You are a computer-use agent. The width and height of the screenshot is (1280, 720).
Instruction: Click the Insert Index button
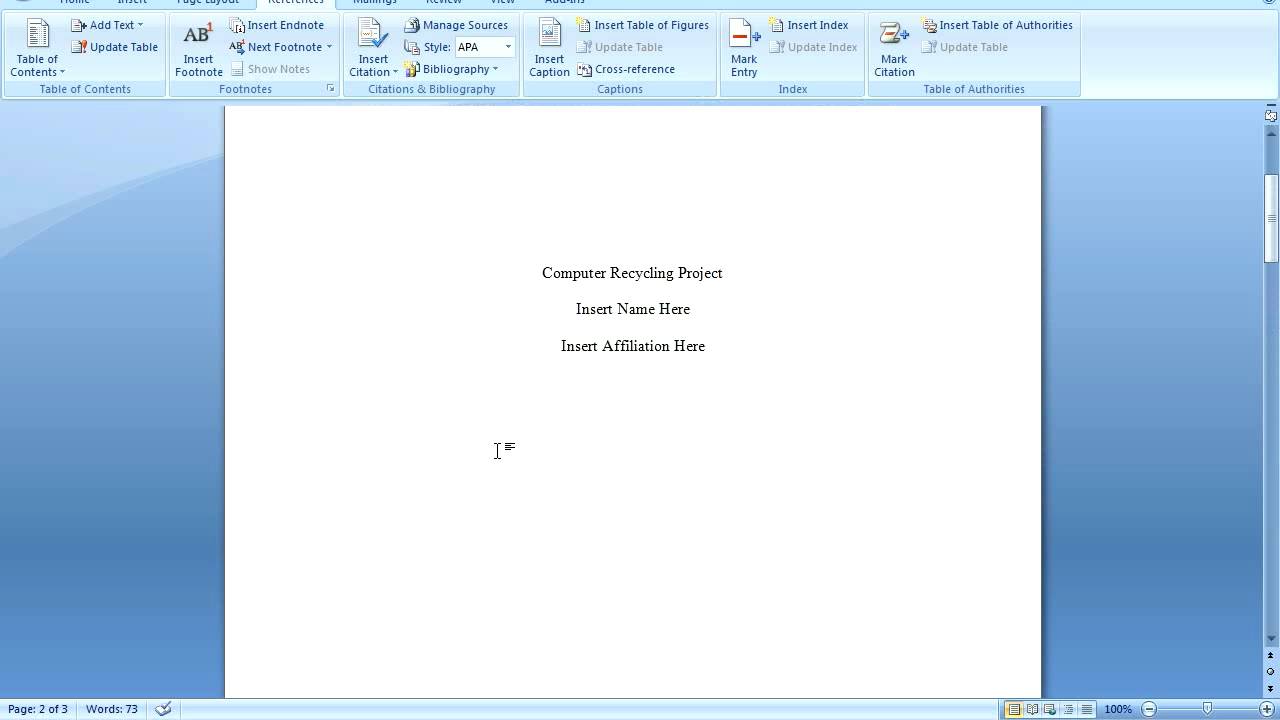[x=808, y=25]
